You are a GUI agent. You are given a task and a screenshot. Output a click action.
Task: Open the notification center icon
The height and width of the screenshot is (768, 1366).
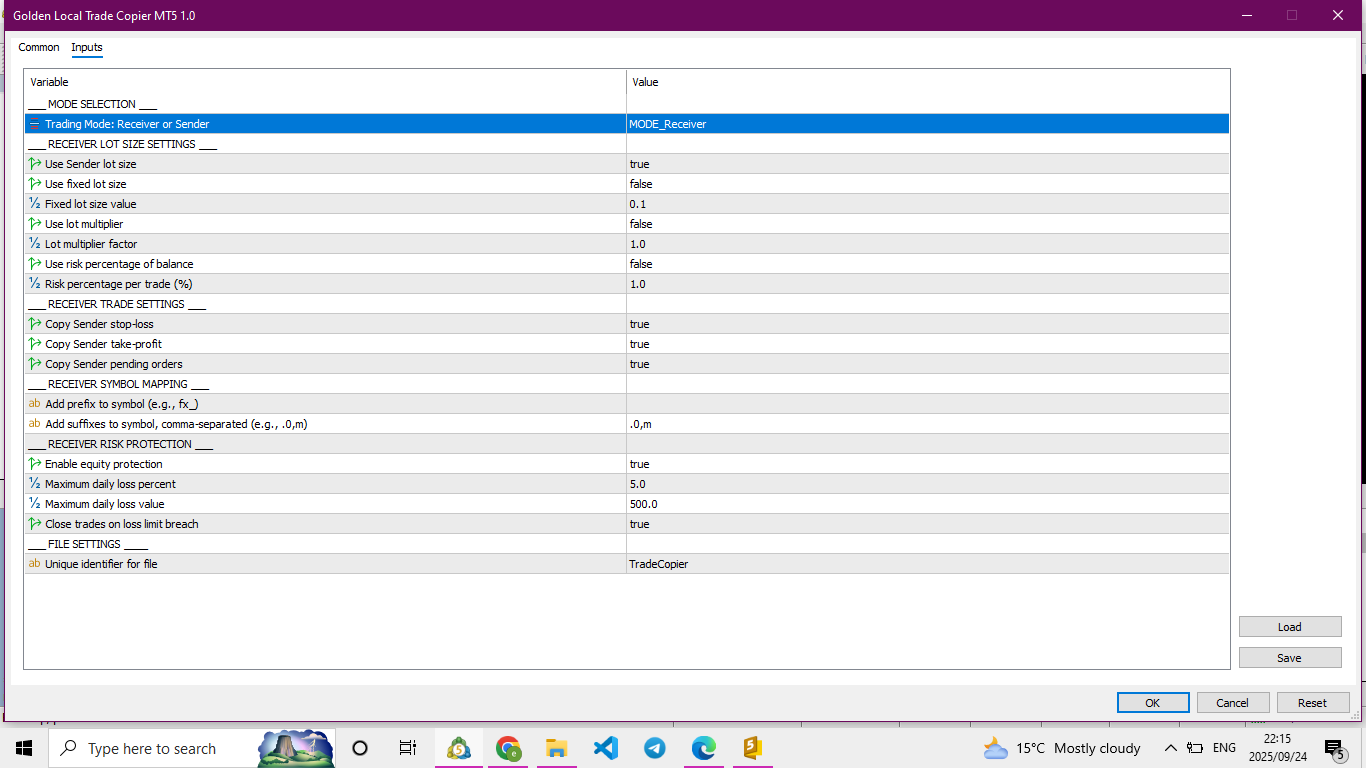(x=1334, y=748)
